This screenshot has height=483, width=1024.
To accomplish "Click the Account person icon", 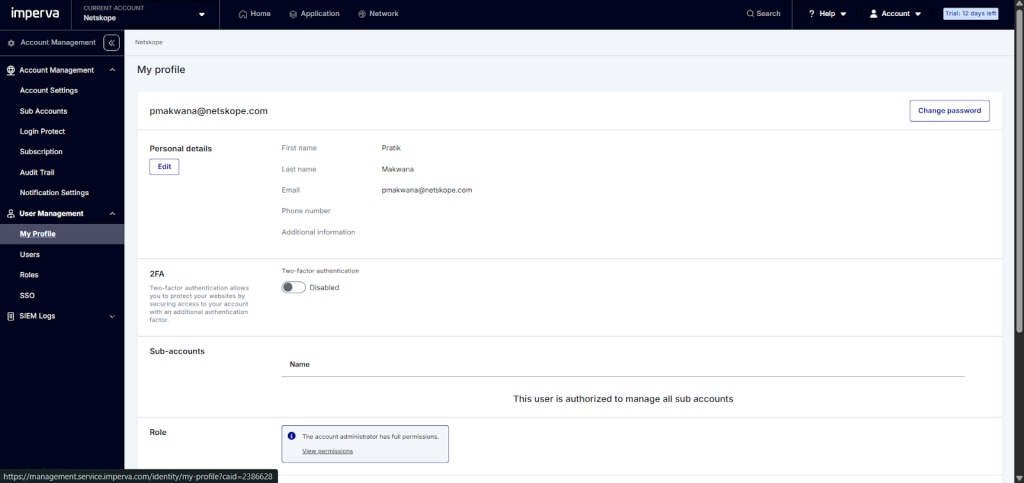I will pyautogui.click(x=873, y=14).
